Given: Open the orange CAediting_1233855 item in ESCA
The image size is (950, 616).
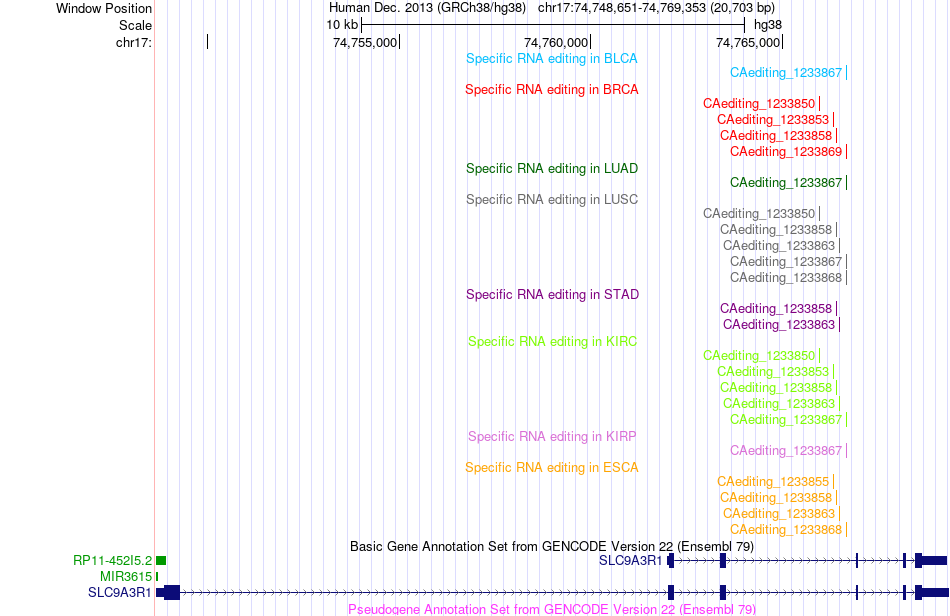Looking at the screenshot, I should (772, 482).
